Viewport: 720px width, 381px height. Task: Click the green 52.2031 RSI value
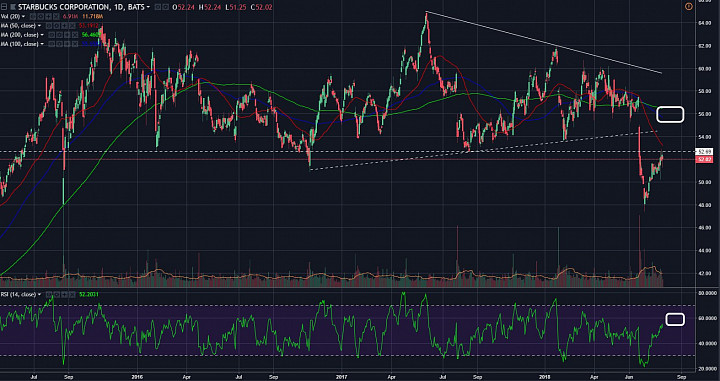(89, 294)
